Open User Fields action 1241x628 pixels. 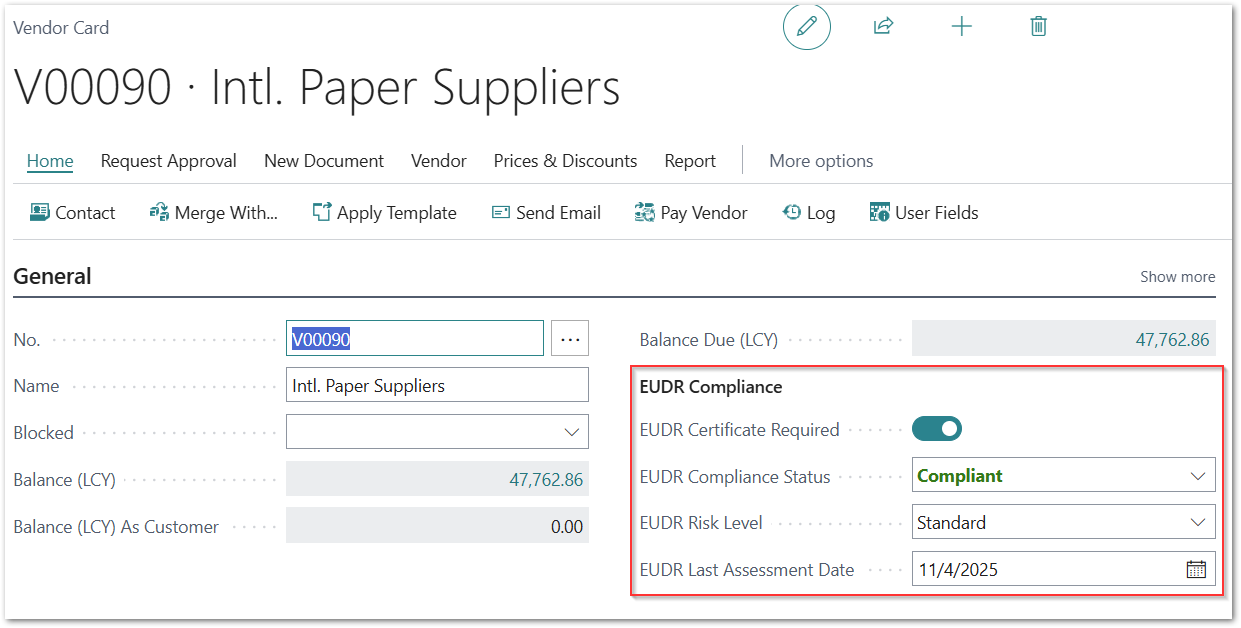coord(924,212)
